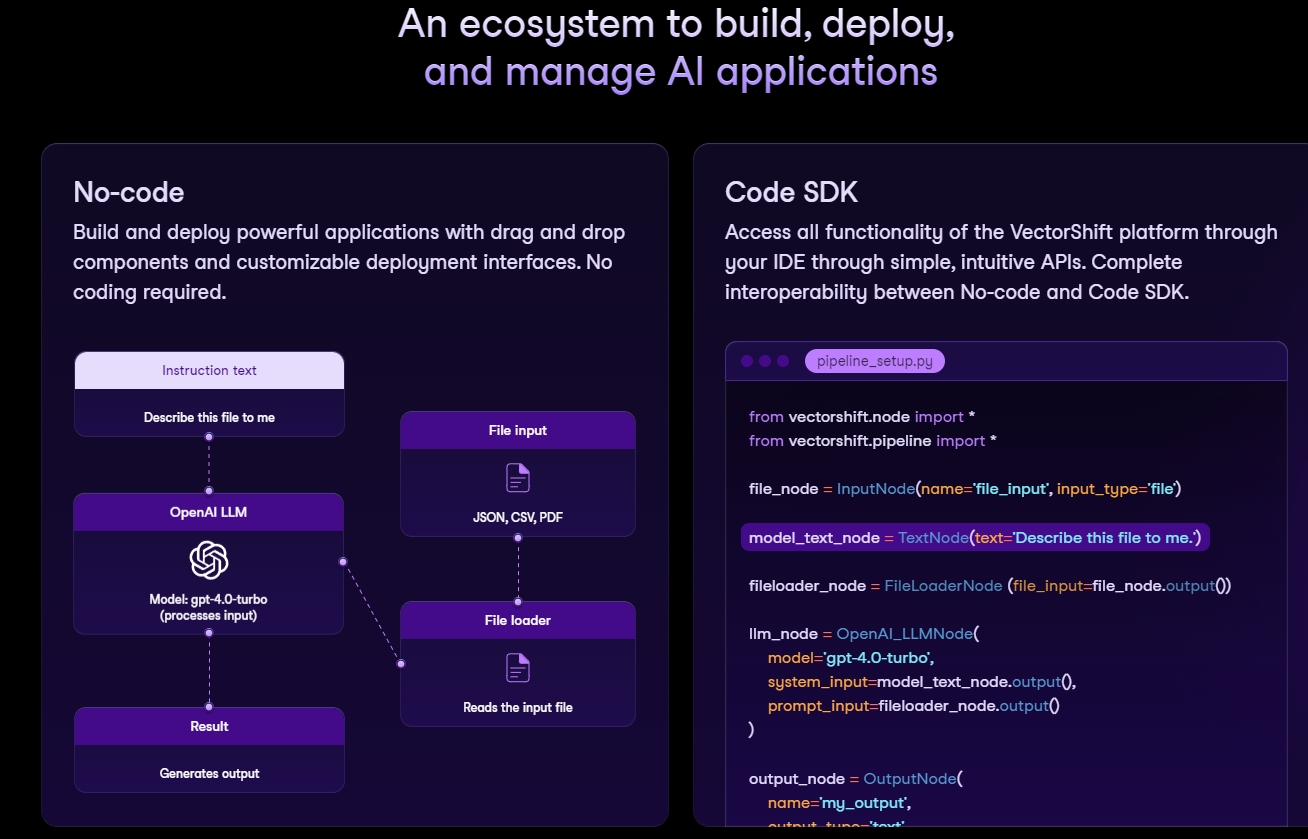Screen dimensions: 1308x839
Task: Click connector dot on OpenAI LLM node's right edge
Action: [x=343, y=561]
